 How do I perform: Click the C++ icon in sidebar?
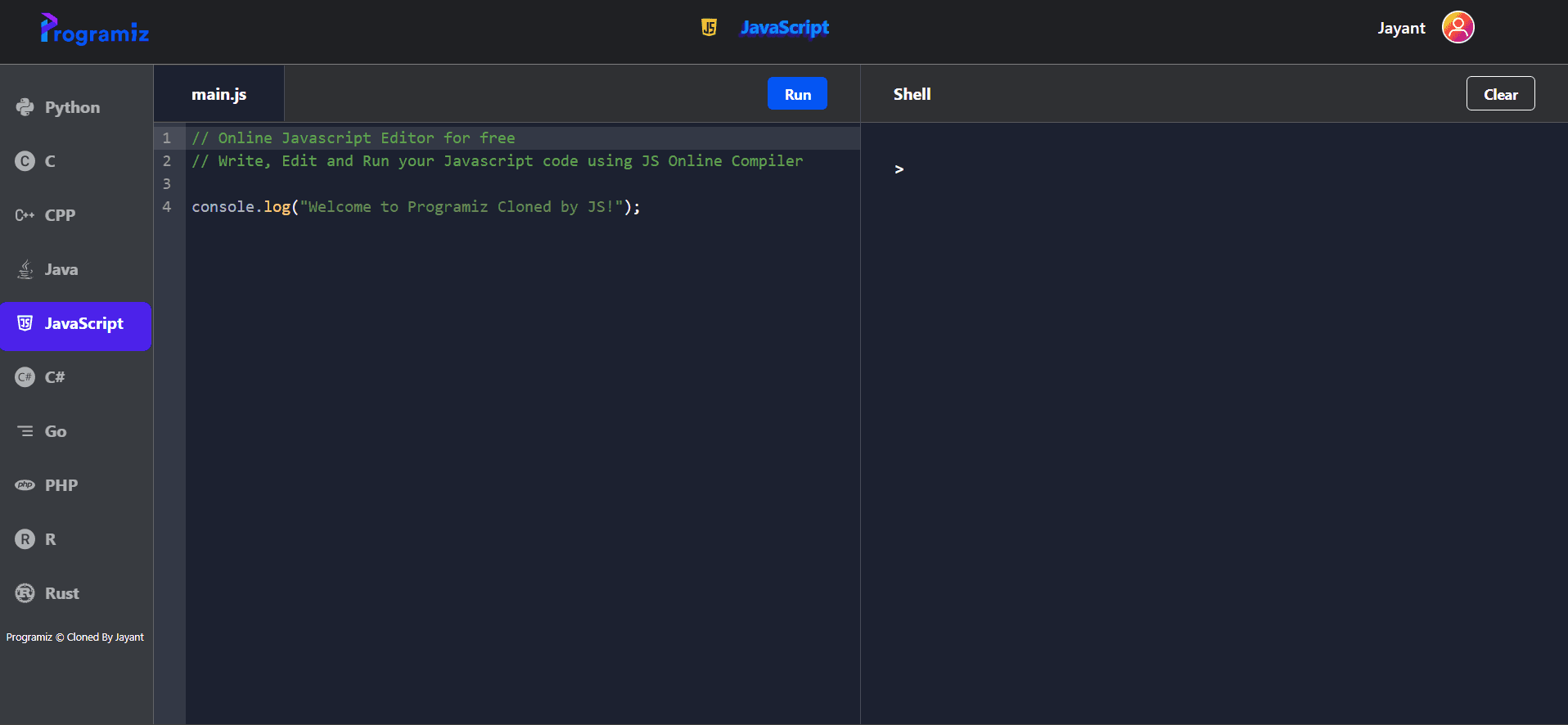click(x=25, y=215)
